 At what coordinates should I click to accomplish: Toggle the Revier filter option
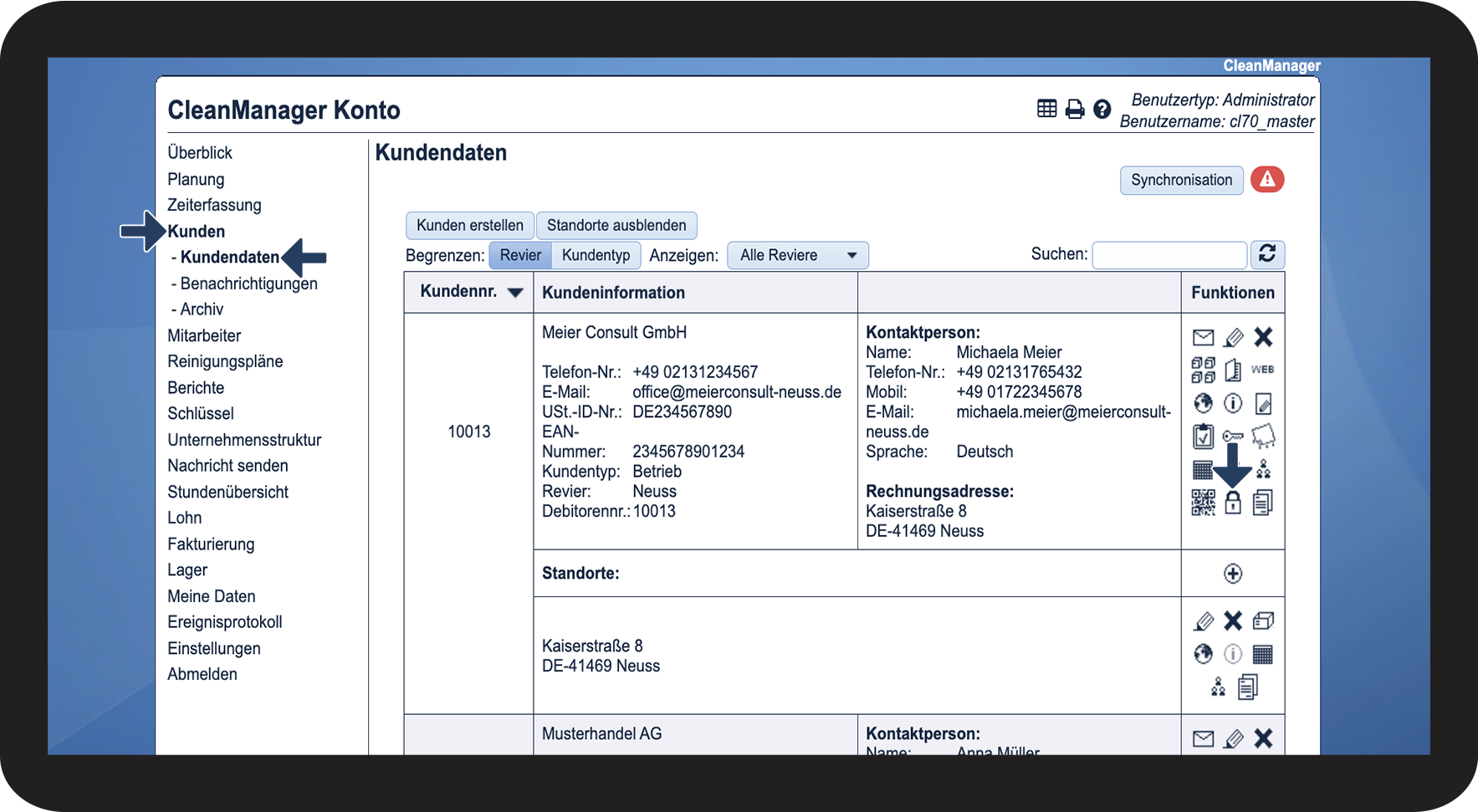520,255
